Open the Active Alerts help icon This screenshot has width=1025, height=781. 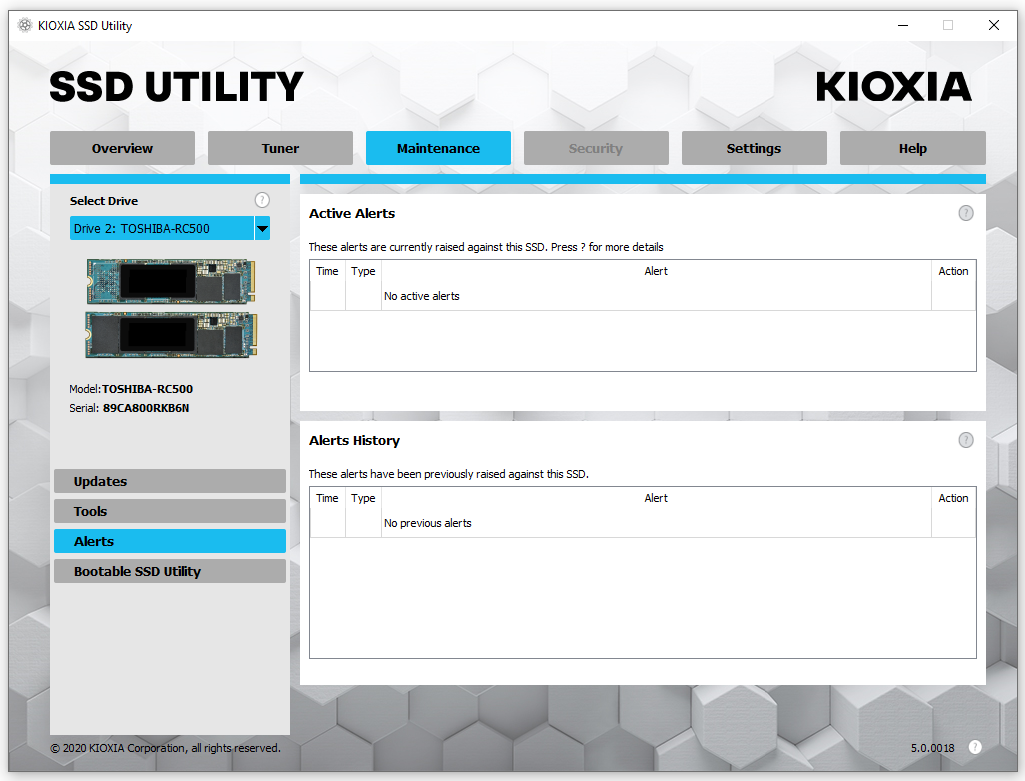pos(966,213)
